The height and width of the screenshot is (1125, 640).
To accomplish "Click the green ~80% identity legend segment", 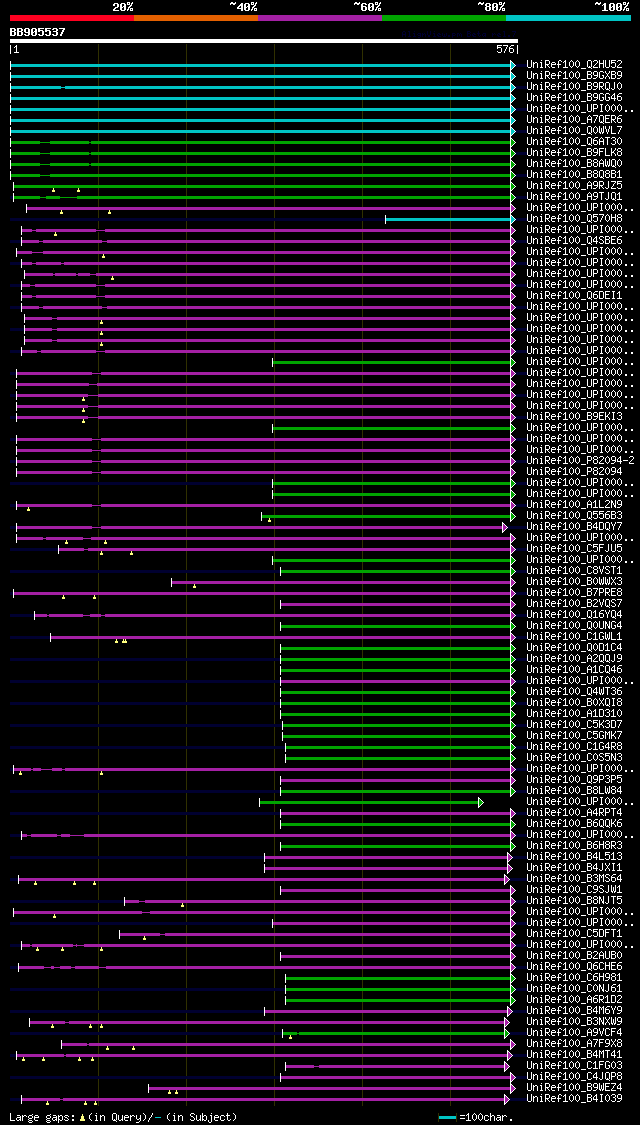I will [x=444, y=17].
